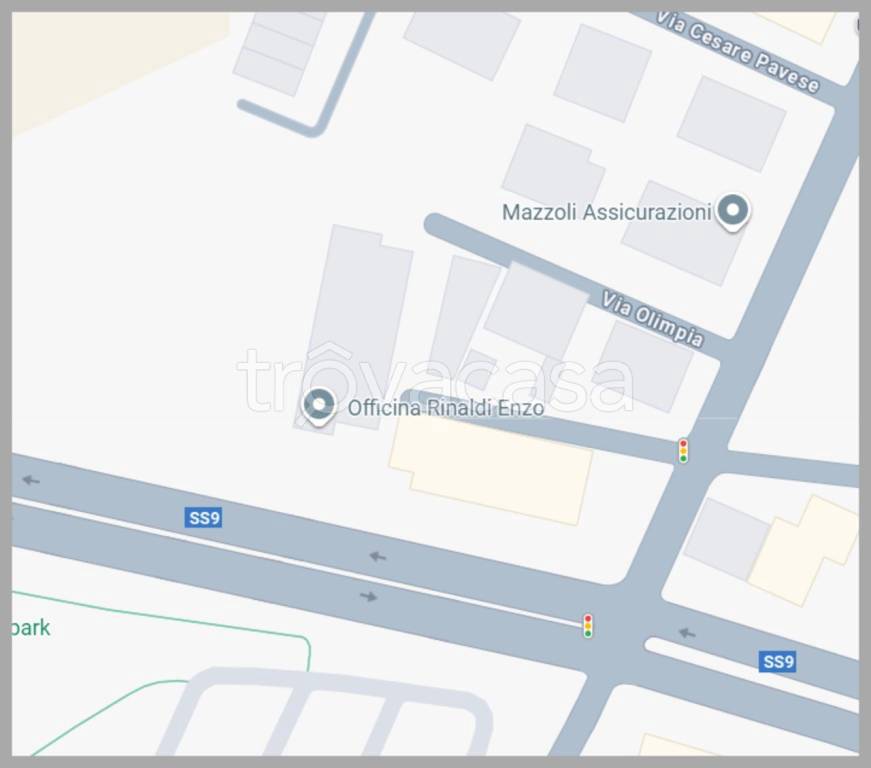Click the Via Olimpia street label

pos(653,319)
